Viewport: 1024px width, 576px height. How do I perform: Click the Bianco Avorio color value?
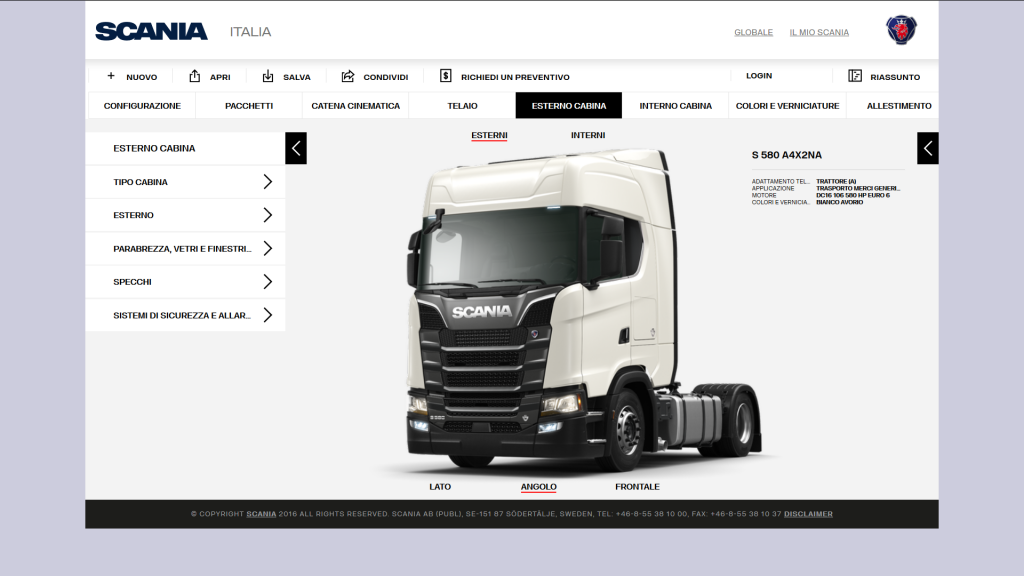coord(839,202)
